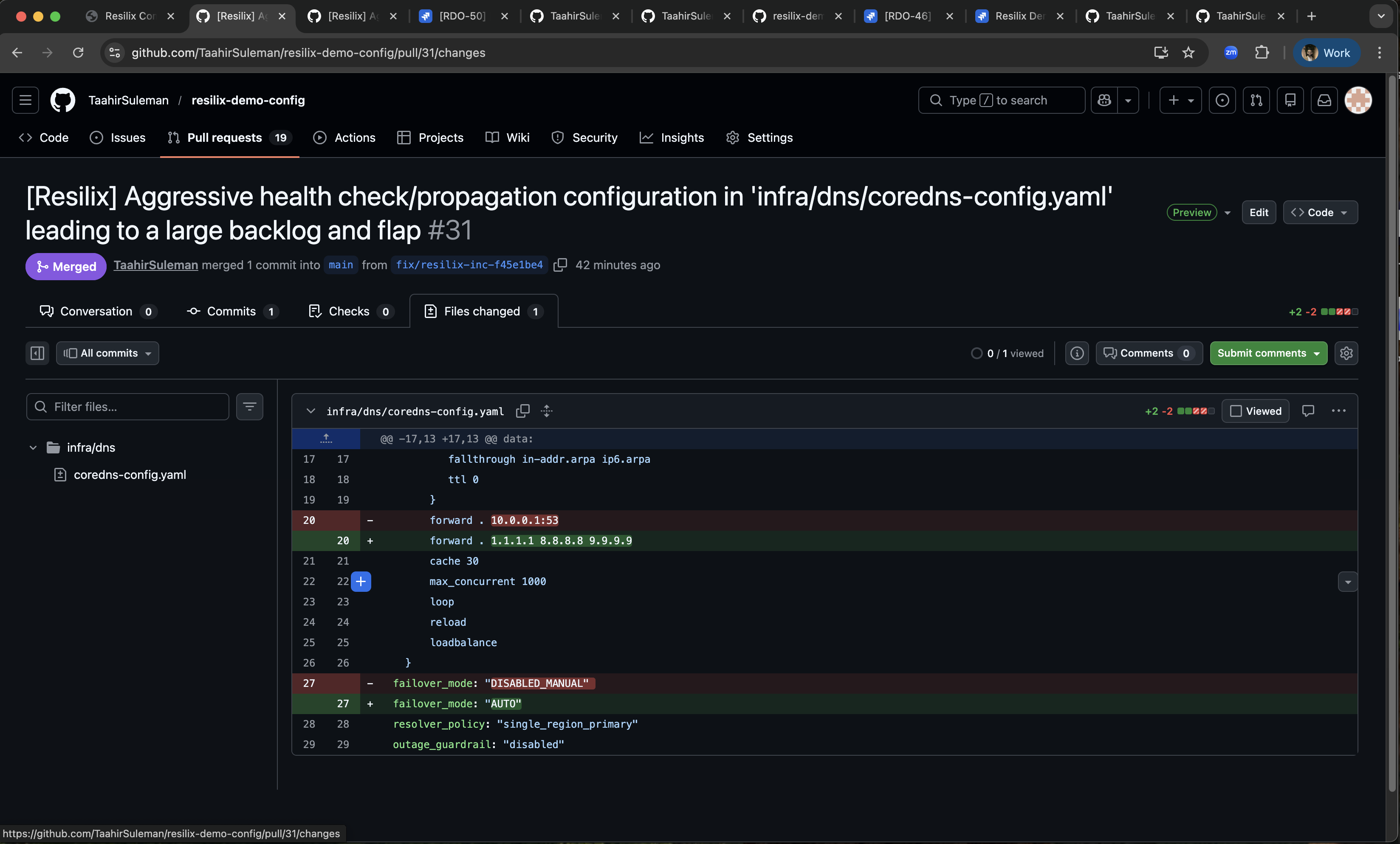
Task: Collapse the infra/dns folder in file tree
Action: (33, 447)
